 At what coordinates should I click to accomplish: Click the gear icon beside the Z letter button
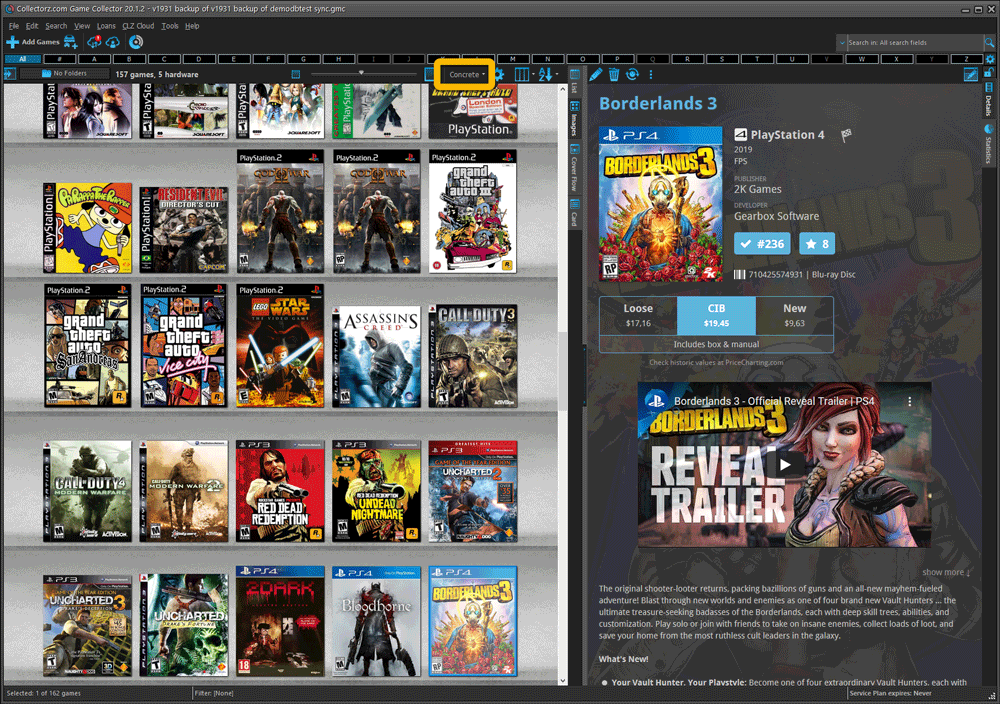click(990, 59)
